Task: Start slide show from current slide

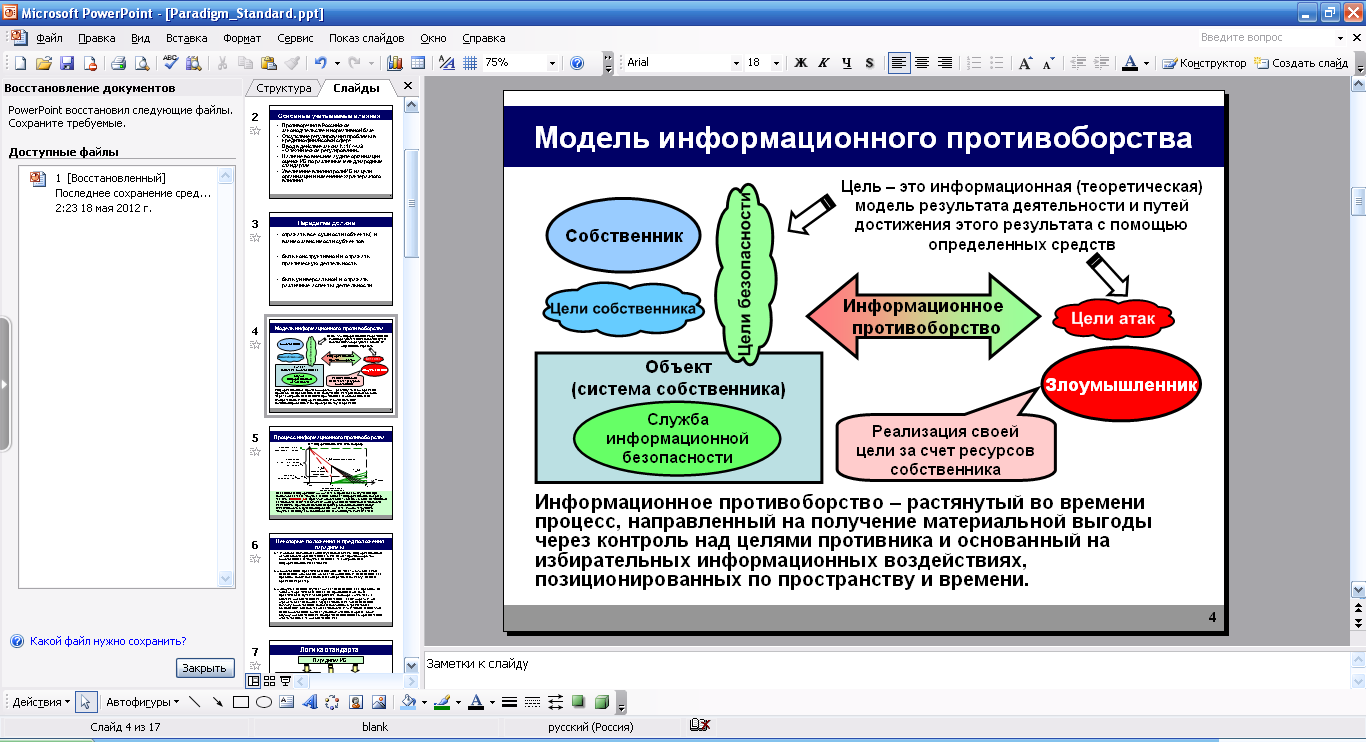Action: tap(285, 681)
